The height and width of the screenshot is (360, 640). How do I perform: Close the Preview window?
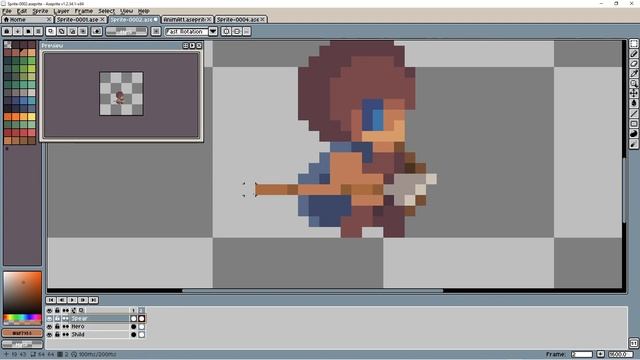click(x=199, y=46)
